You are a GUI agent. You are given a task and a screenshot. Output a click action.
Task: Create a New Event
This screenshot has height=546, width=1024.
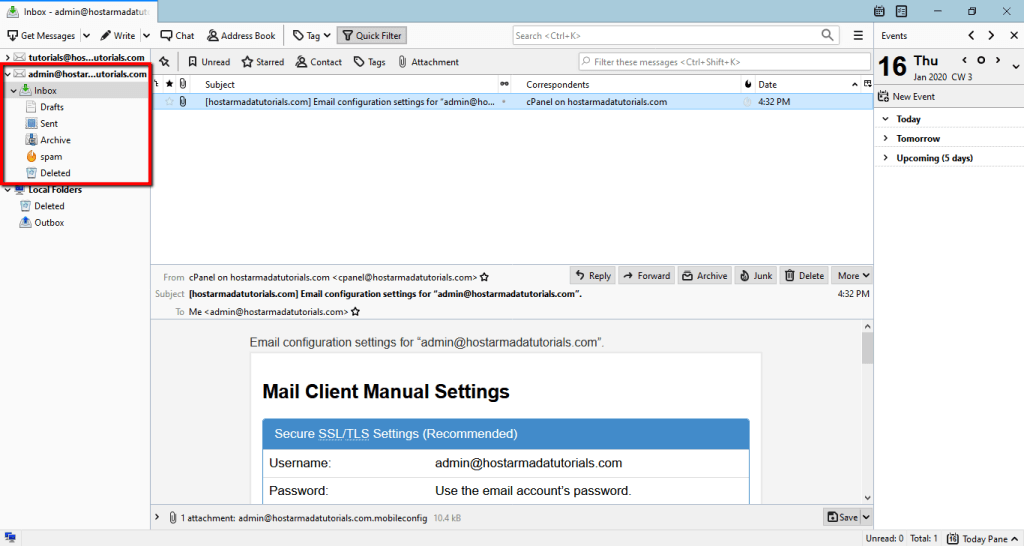tap(906, 97)
